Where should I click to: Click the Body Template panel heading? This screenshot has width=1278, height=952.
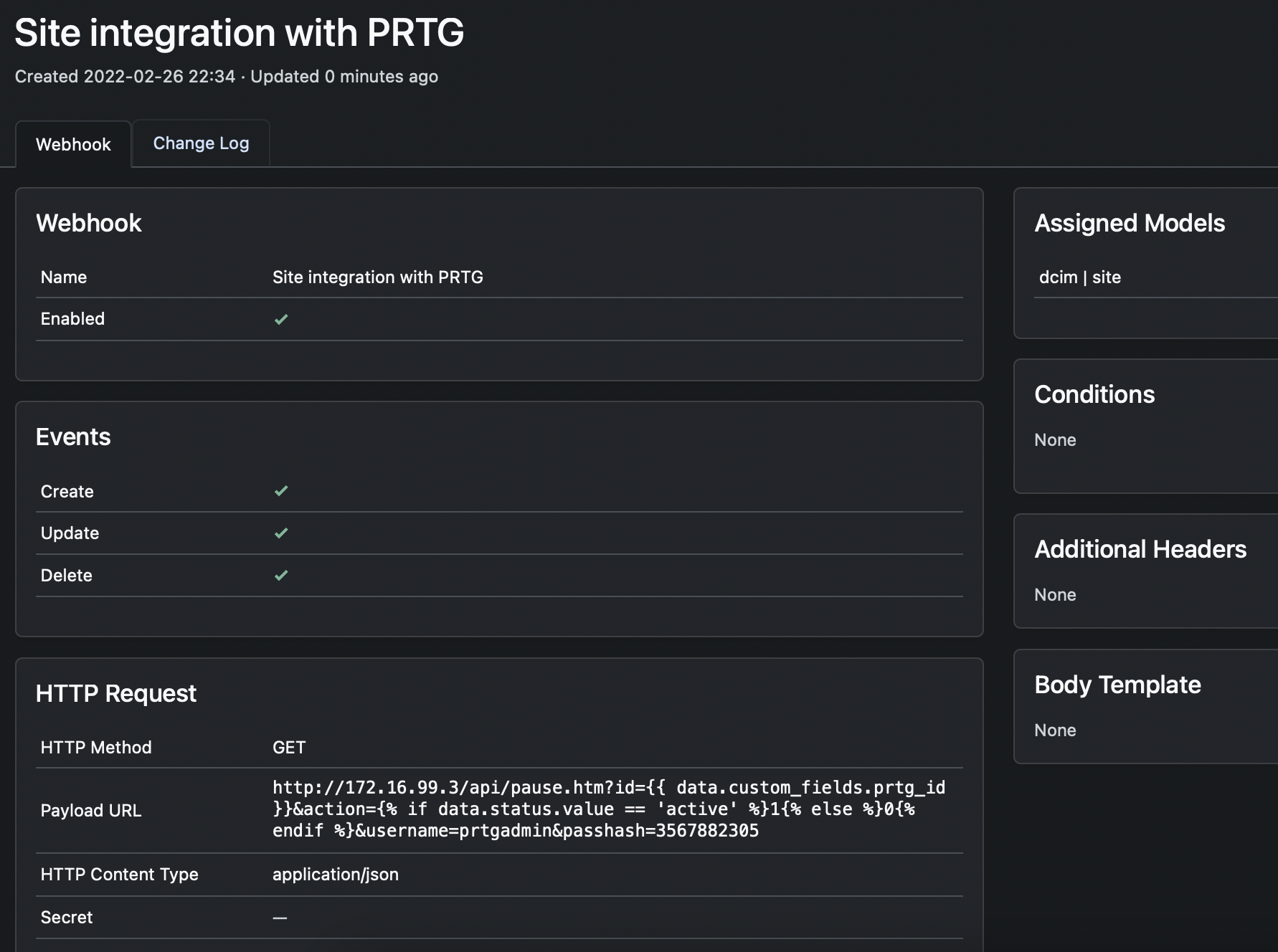coord(1117,685)
